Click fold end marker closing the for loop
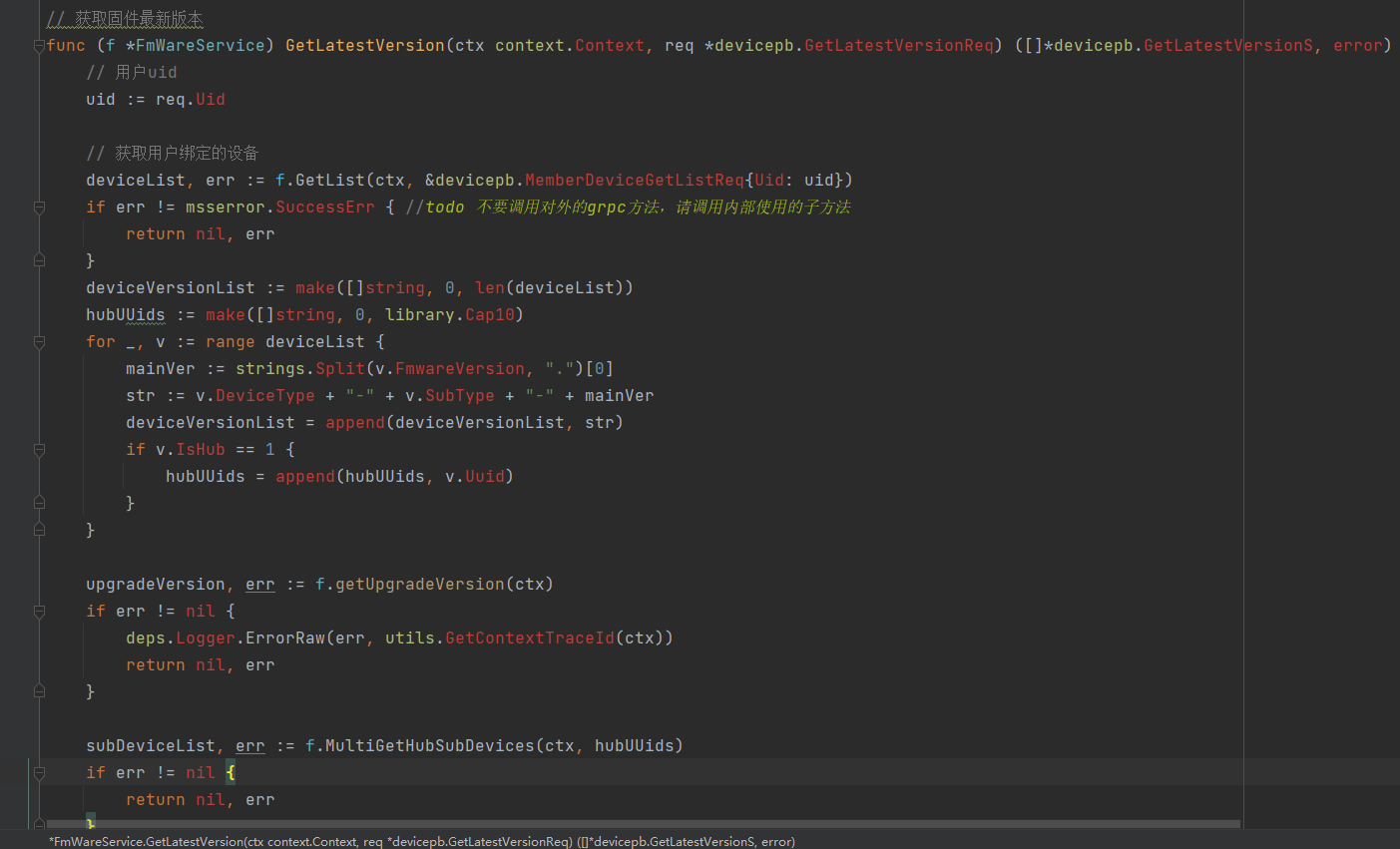This screenshot has height=849, width=1400. (x=39, y=530)
